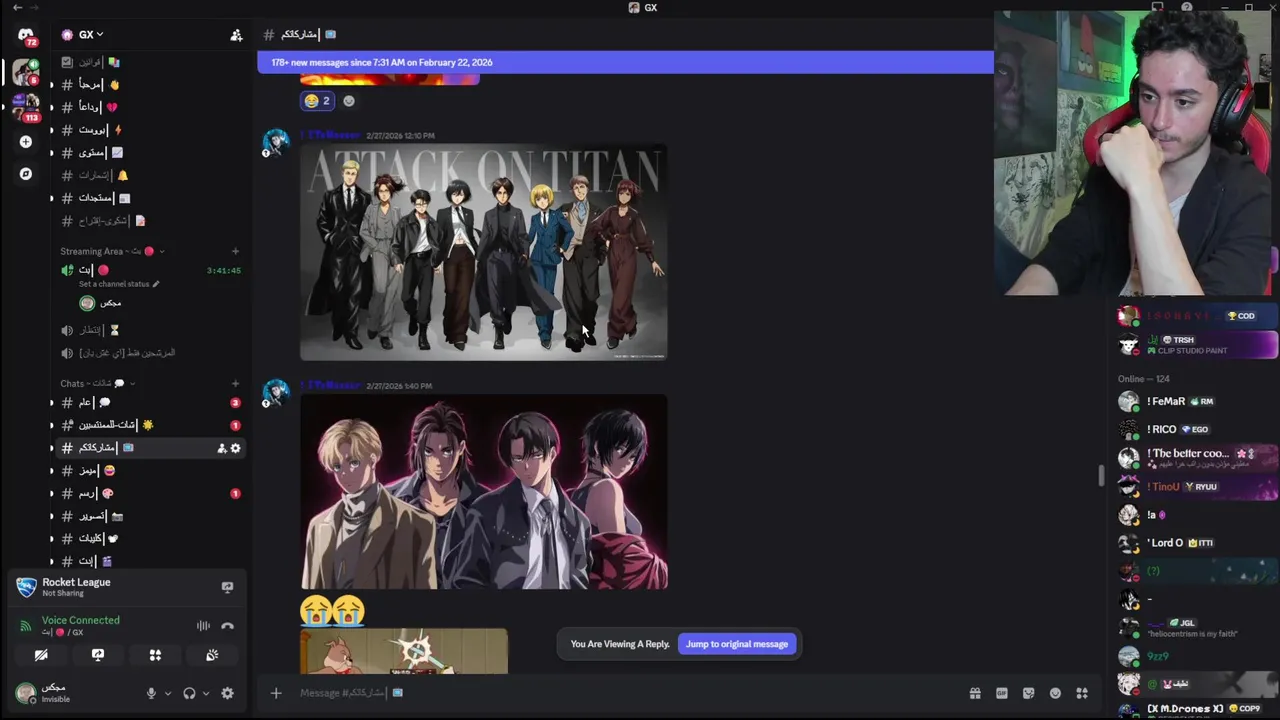Toggle noise suppression waveform icon
The height and width of the screenshot is (720, 1280).
click(x=203, y=626)
